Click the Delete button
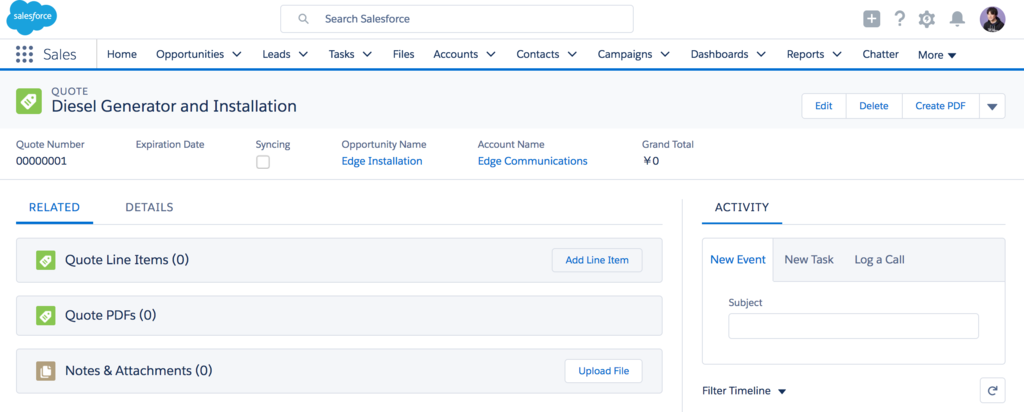Screen dimensions: 1024x412 874,106
